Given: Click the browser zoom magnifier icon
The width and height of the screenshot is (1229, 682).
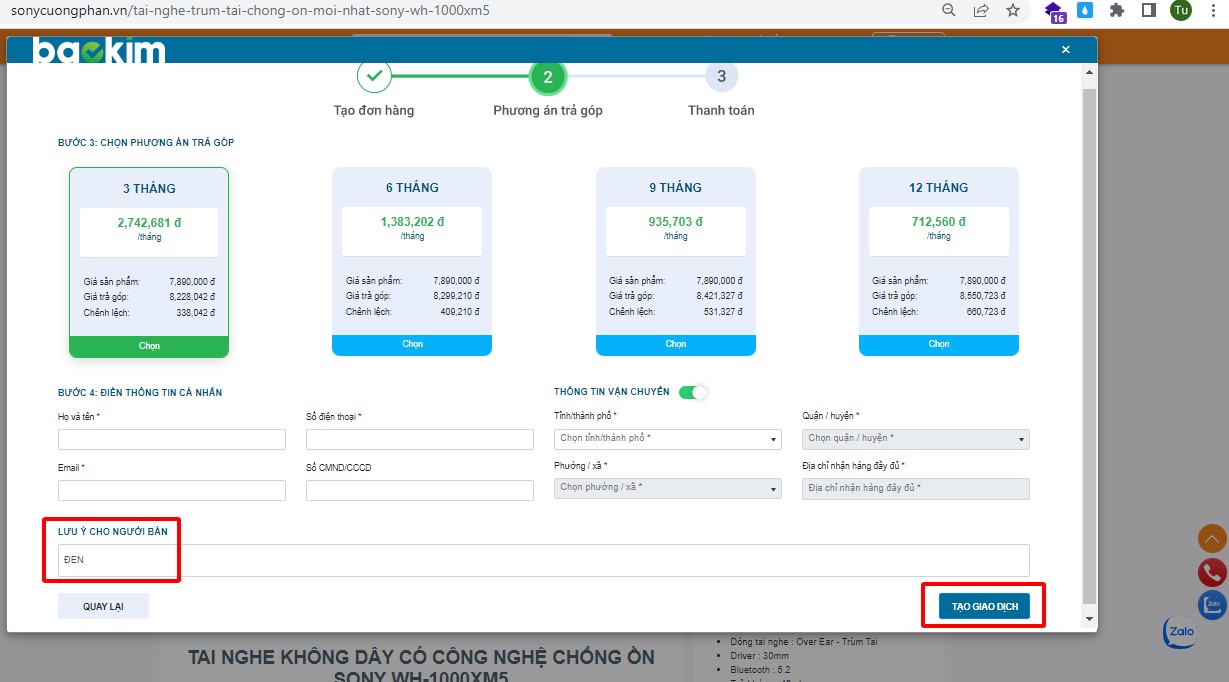Looking at the screenshot, I should (x=949, y=11).
